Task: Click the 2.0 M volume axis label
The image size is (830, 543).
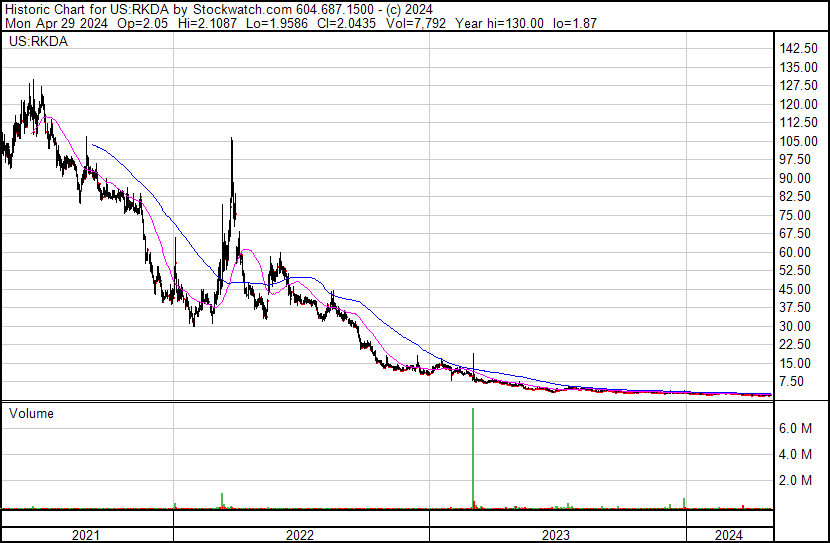Action: point(799,481)
